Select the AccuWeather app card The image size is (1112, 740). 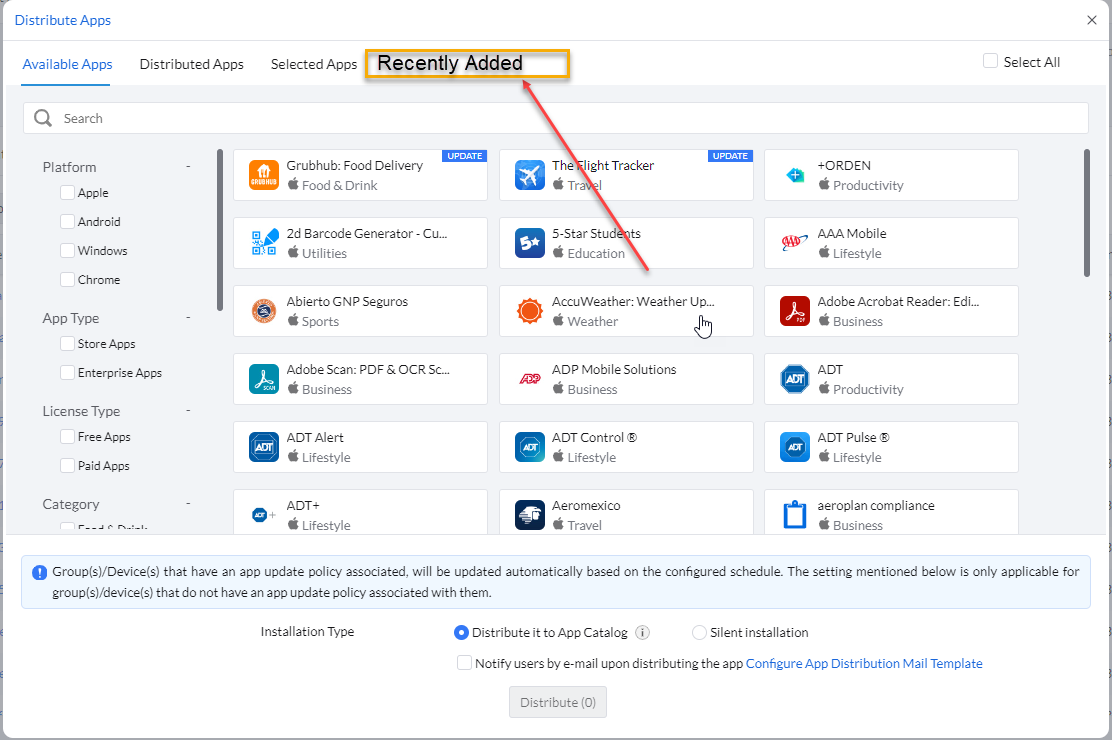(x=626, y=311)
